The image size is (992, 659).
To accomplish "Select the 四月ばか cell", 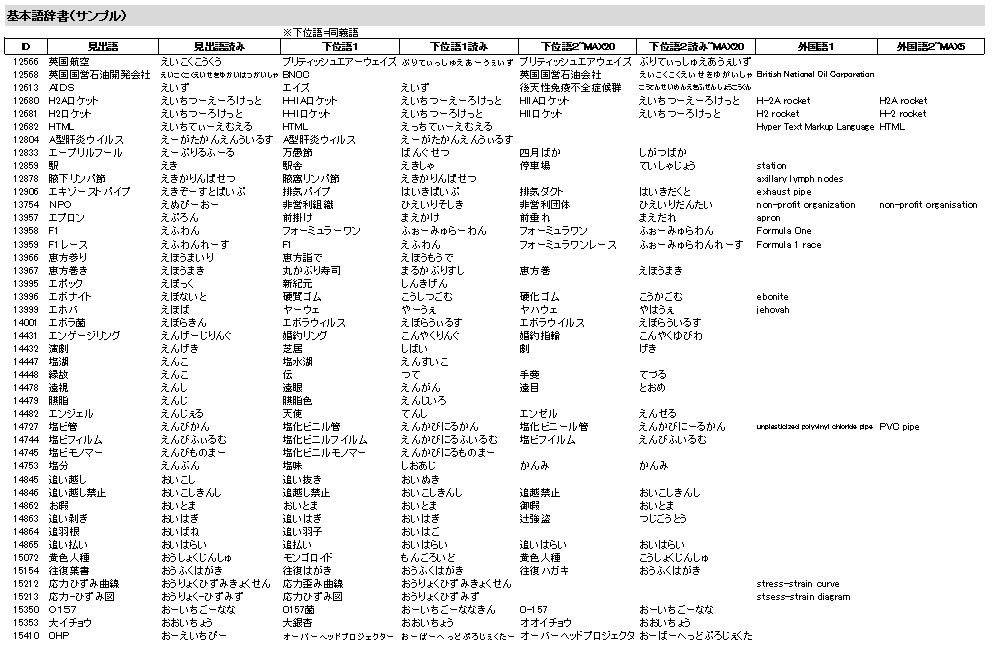I will click(x=540, y=152).
